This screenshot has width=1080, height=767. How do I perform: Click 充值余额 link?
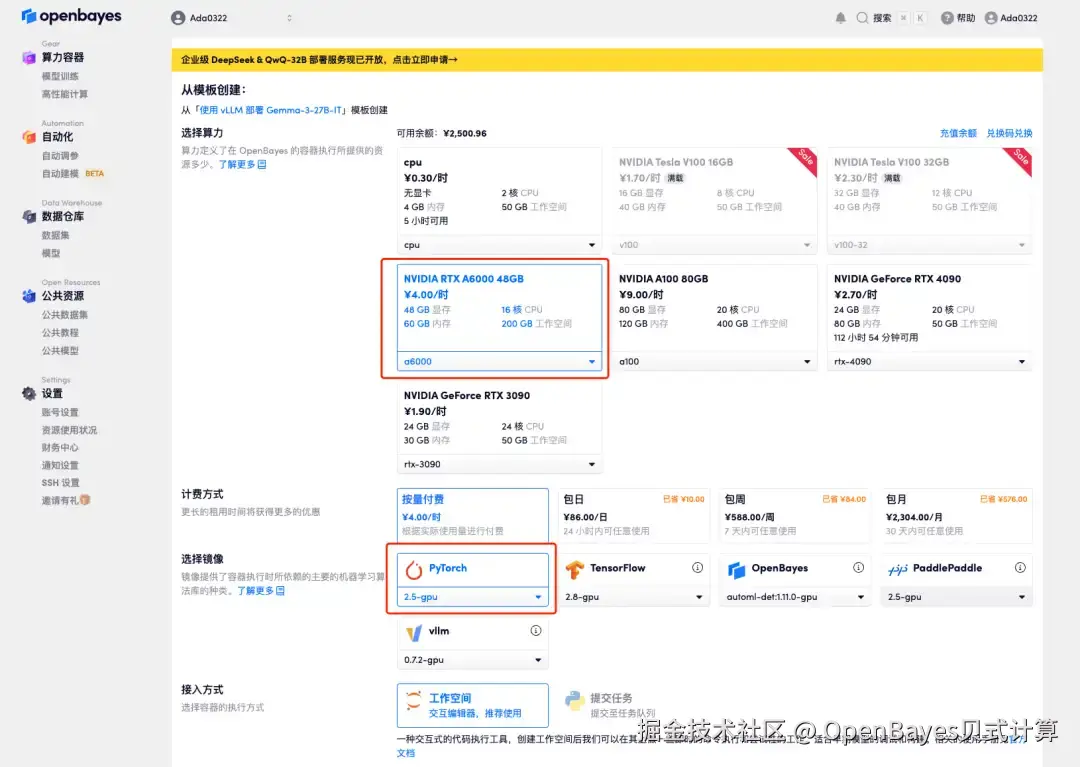click(x=958, y=134)
